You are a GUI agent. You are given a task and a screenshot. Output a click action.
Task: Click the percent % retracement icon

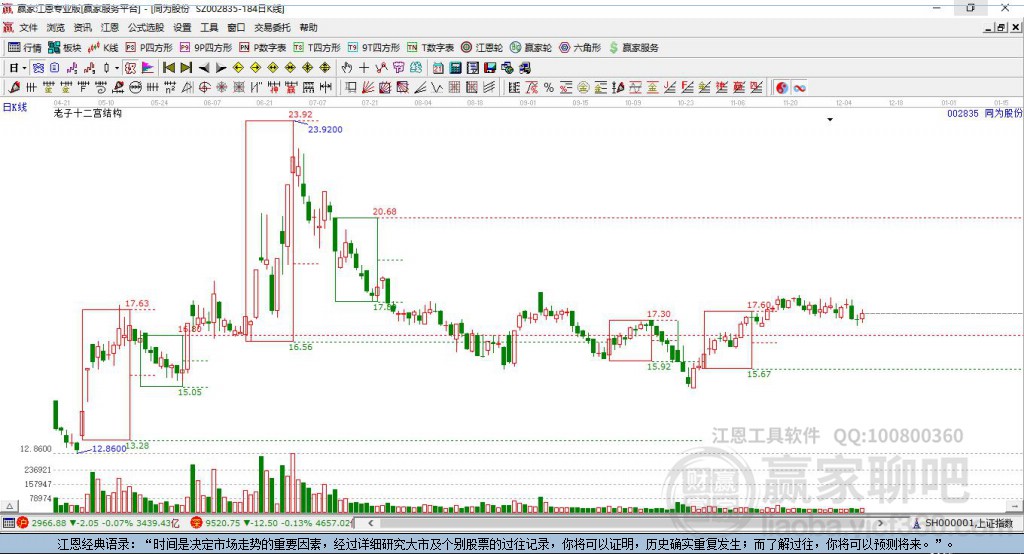point(549,88)
